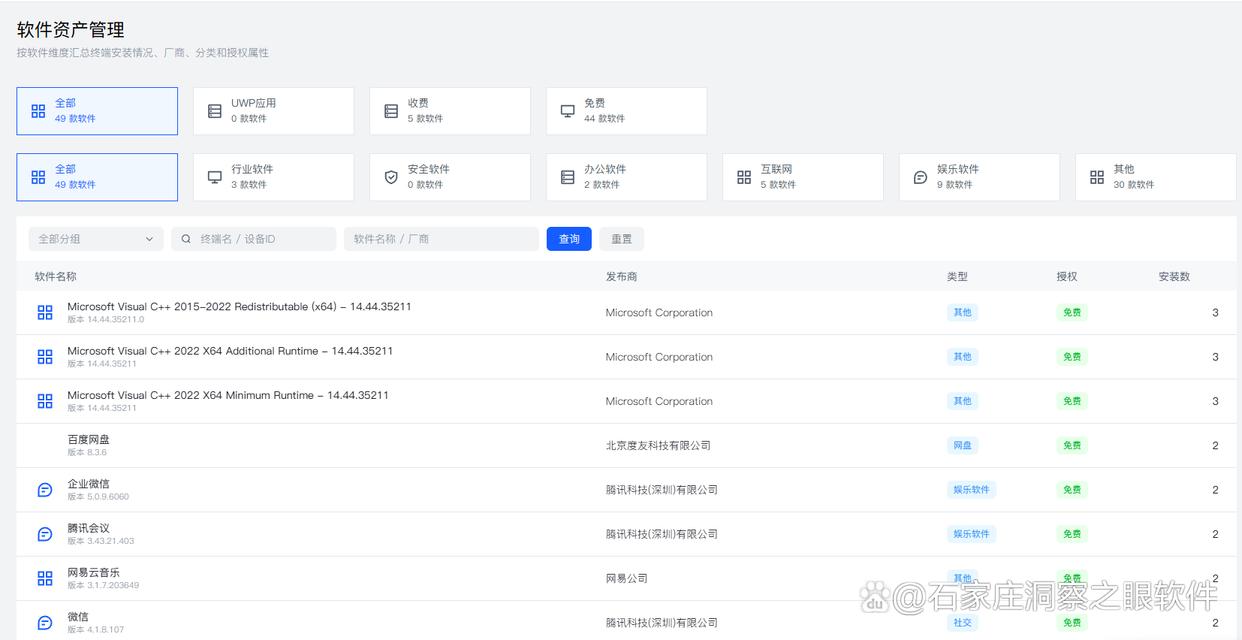1242x640 pixels.
Task: Click the 发布商 column header
Action: (621, 276)
